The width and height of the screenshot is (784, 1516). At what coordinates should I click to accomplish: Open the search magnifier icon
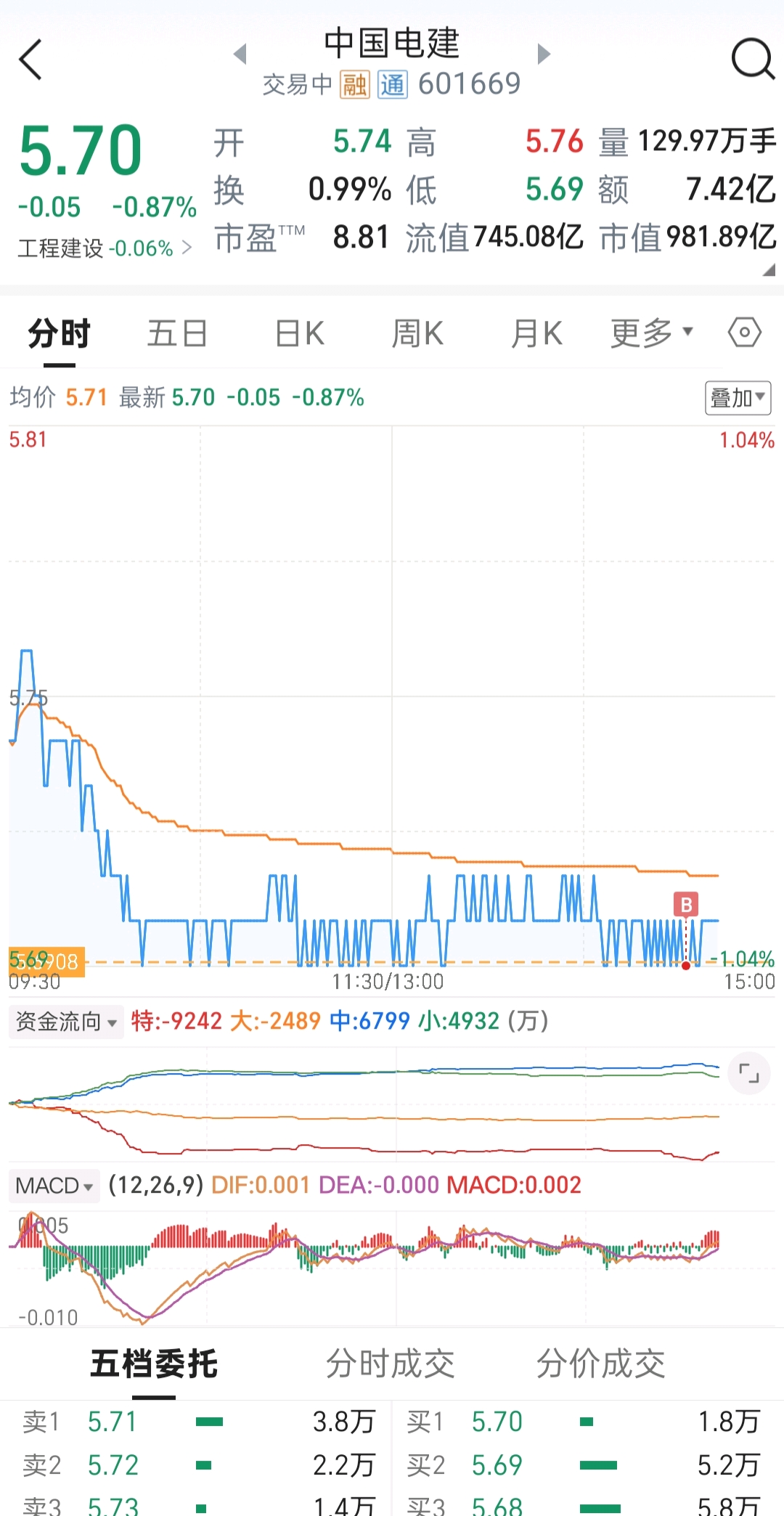point(753,59)
